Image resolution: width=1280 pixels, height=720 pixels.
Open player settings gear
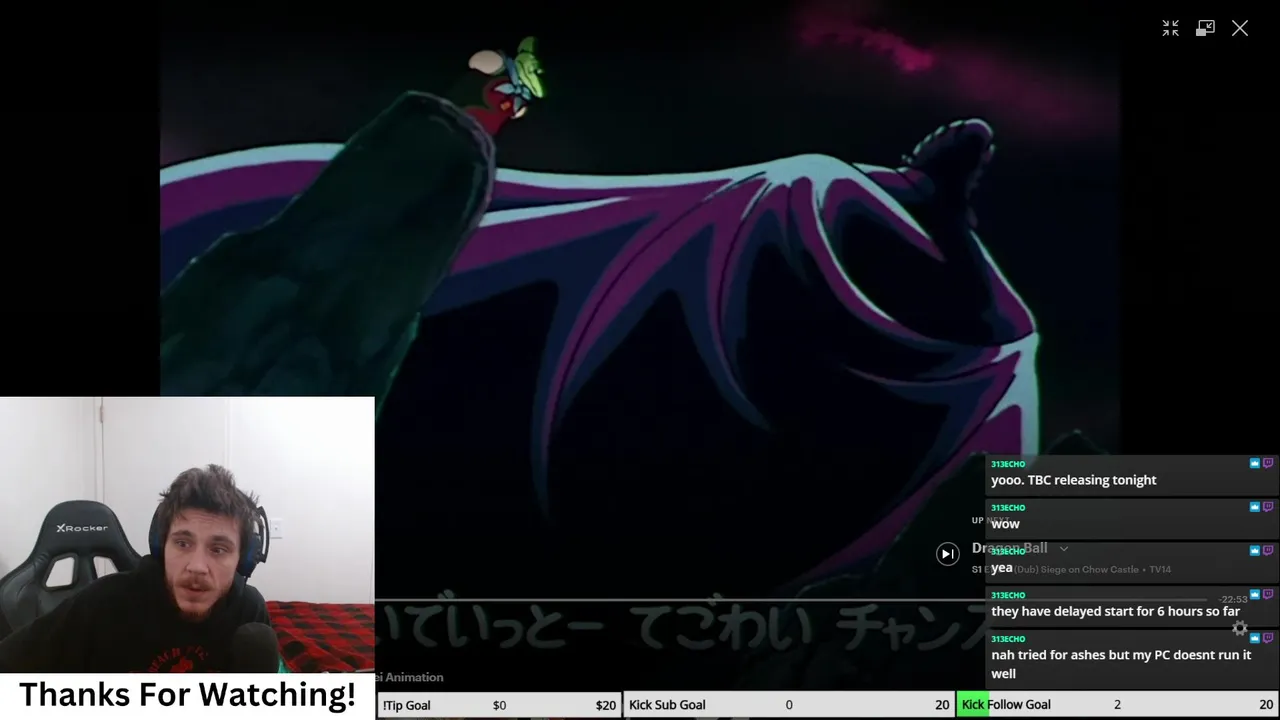click(1240, 628)
